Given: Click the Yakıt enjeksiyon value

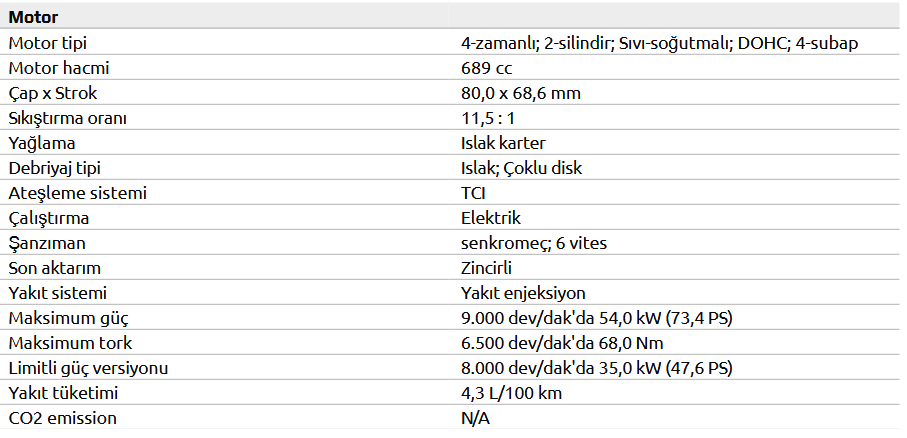Looking at the screenshot, I should tap(523, 293).
